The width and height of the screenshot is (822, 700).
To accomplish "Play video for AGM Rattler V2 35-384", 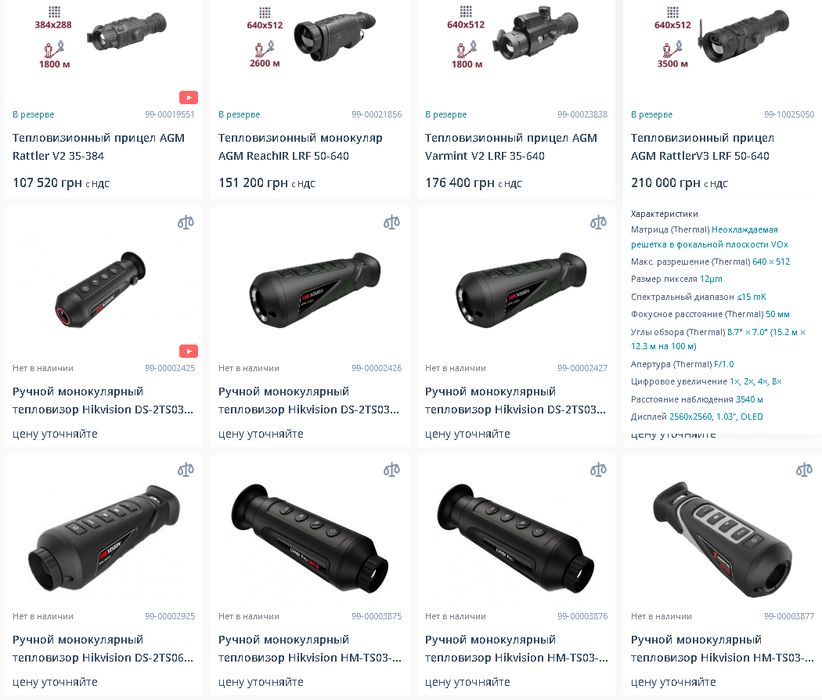I will click(x=188, y=98).
